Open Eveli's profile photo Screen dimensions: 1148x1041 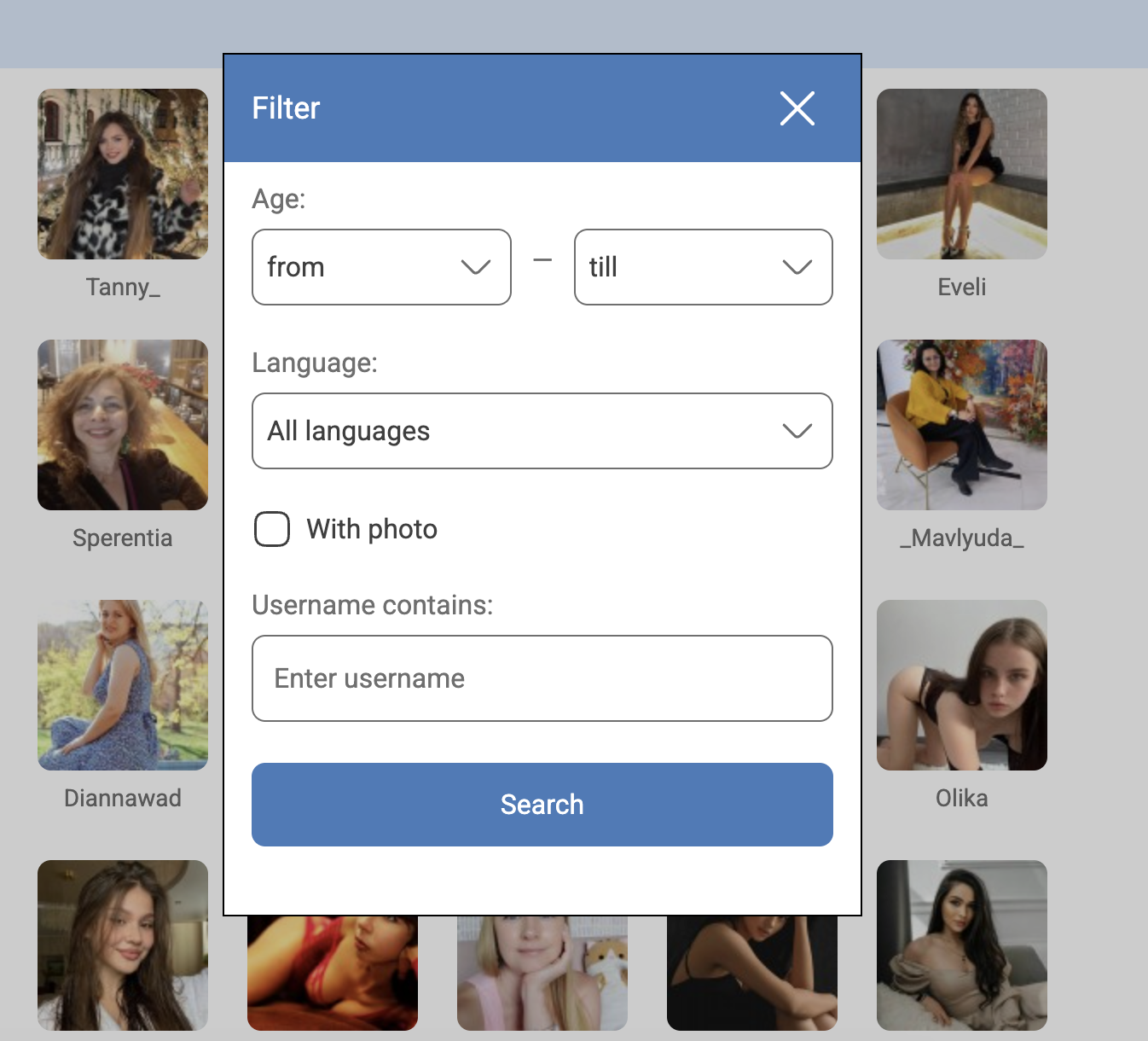coord(961,174)
